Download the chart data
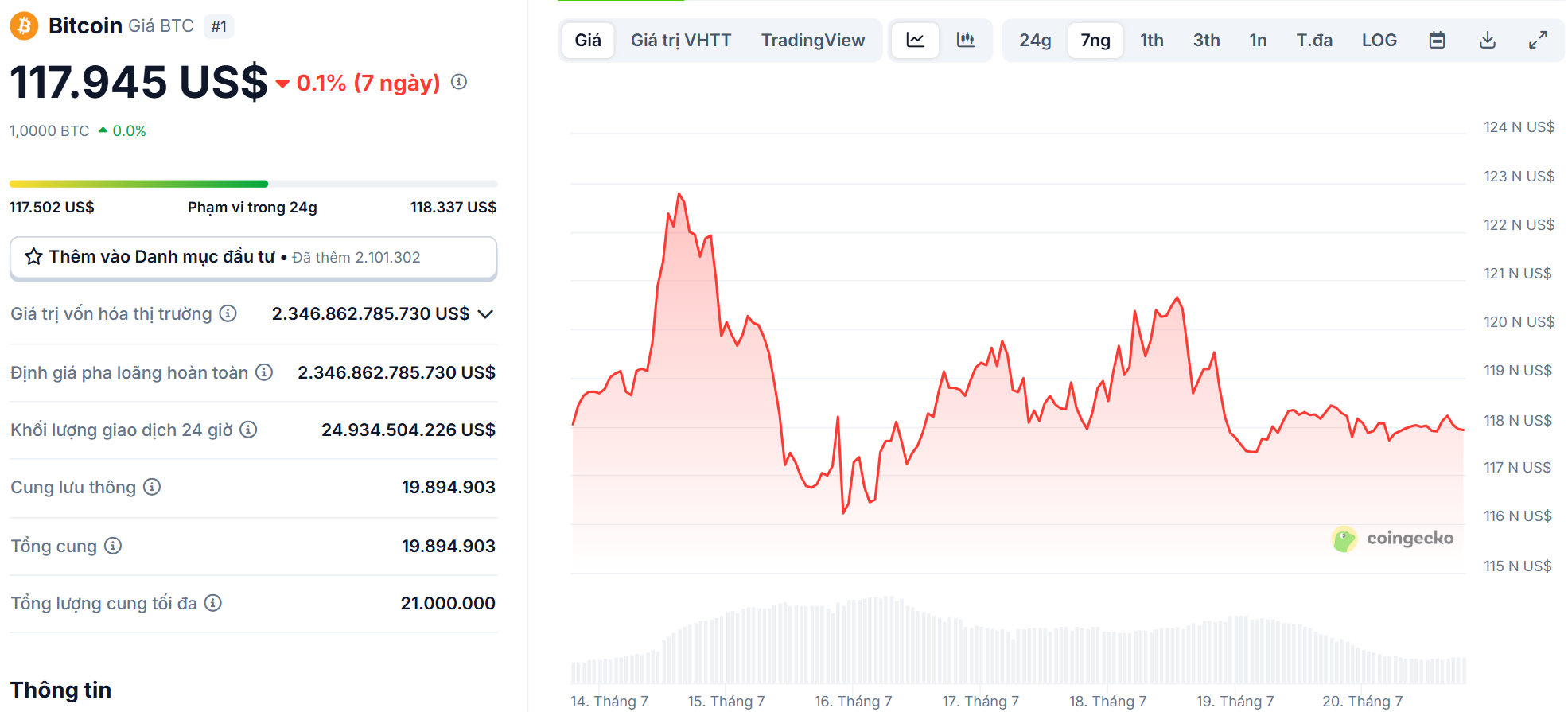1568x712 pixels. pyautogui.click(x=1488, y=40)
